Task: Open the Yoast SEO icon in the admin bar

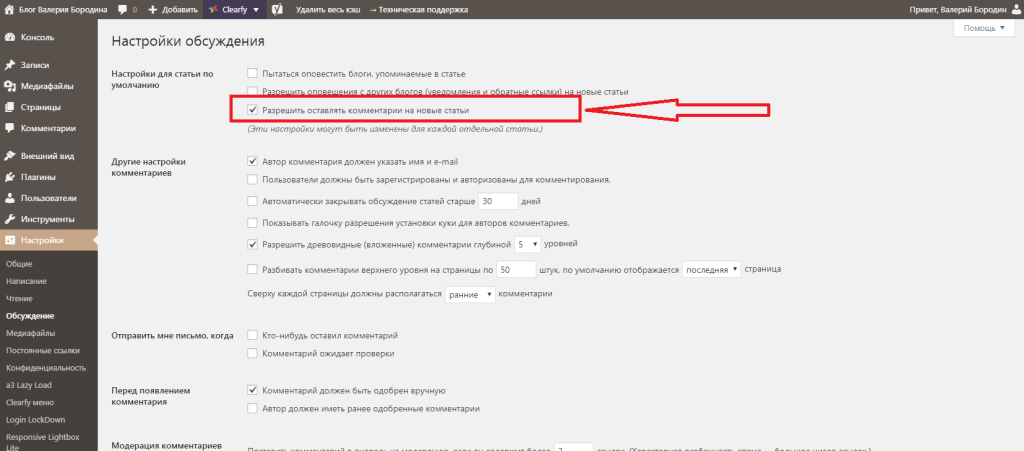Action: click(277, 10)
